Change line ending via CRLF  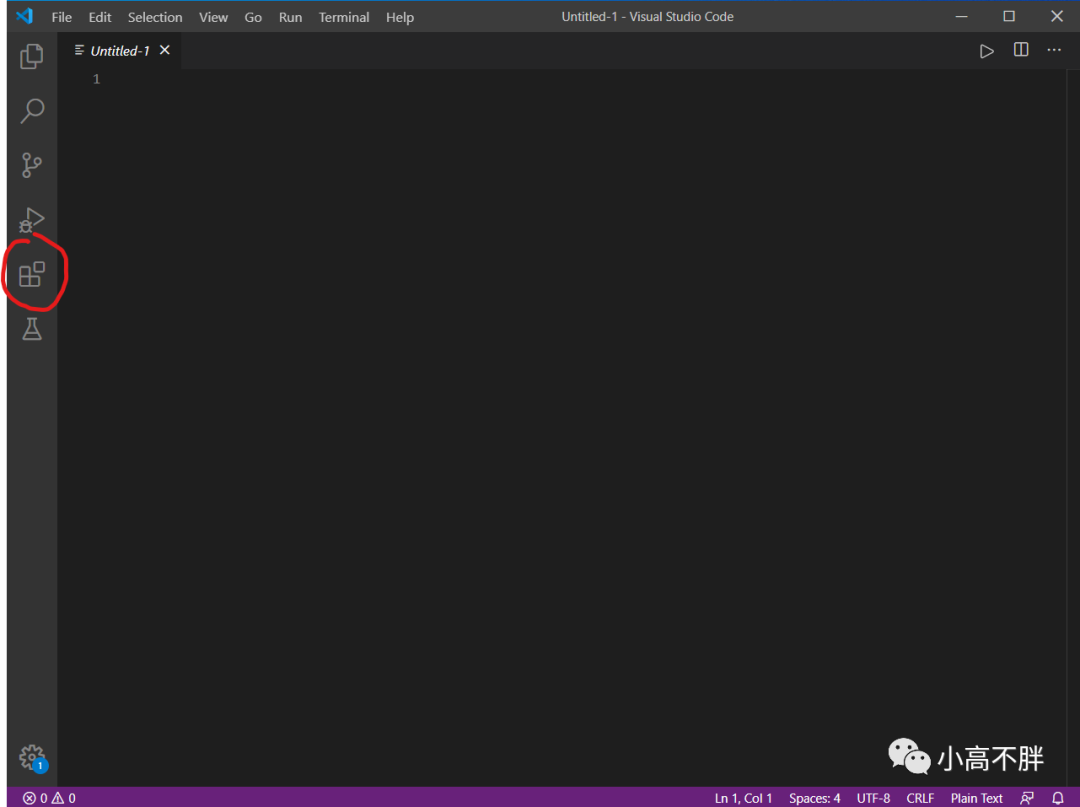[920, 798]
